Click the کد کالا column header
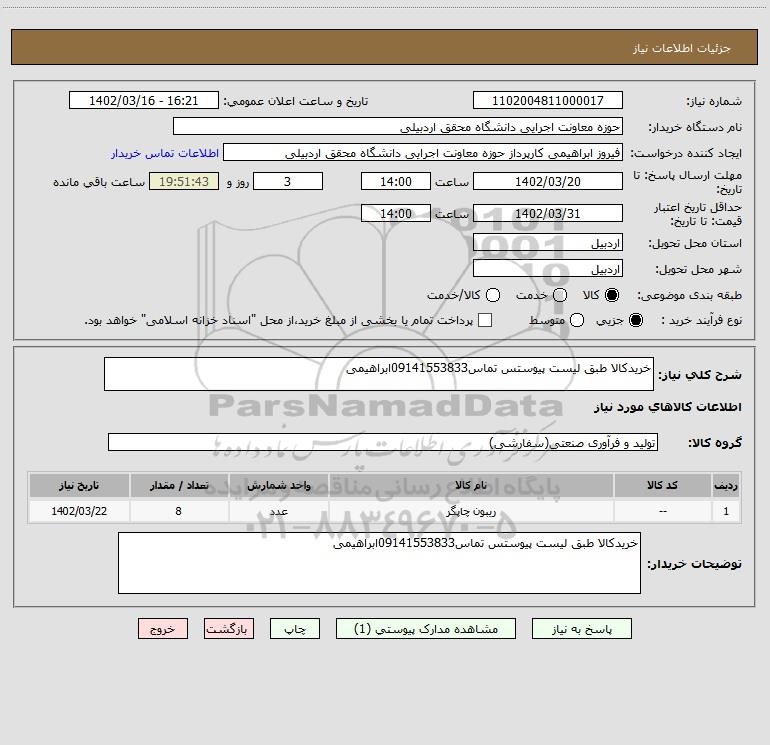The width and height of the screenshot is (770, 745). (x=662, y=485)
